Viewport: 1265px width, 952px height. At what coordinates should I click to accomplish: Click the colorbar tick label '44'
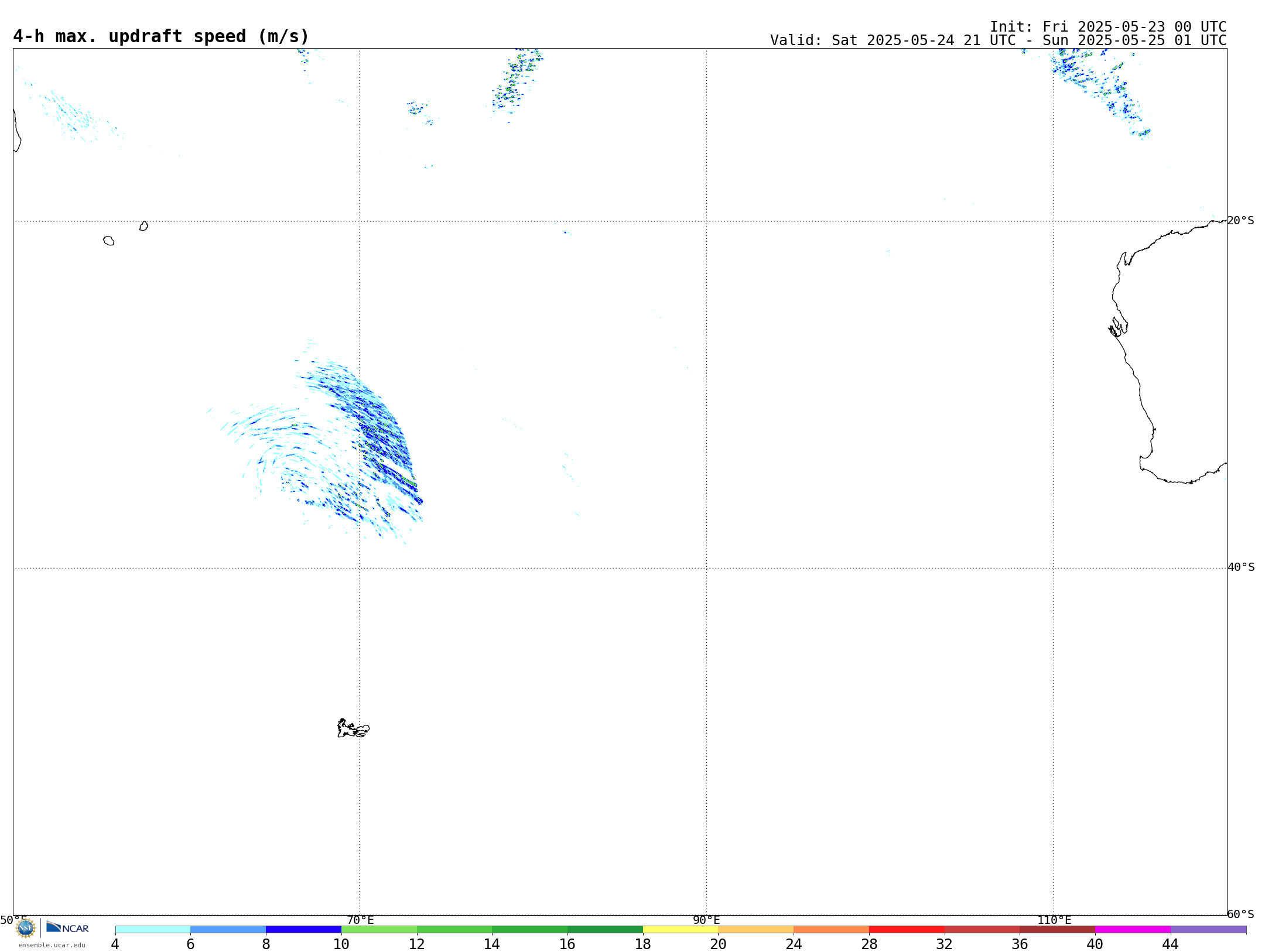(1171, 944)
